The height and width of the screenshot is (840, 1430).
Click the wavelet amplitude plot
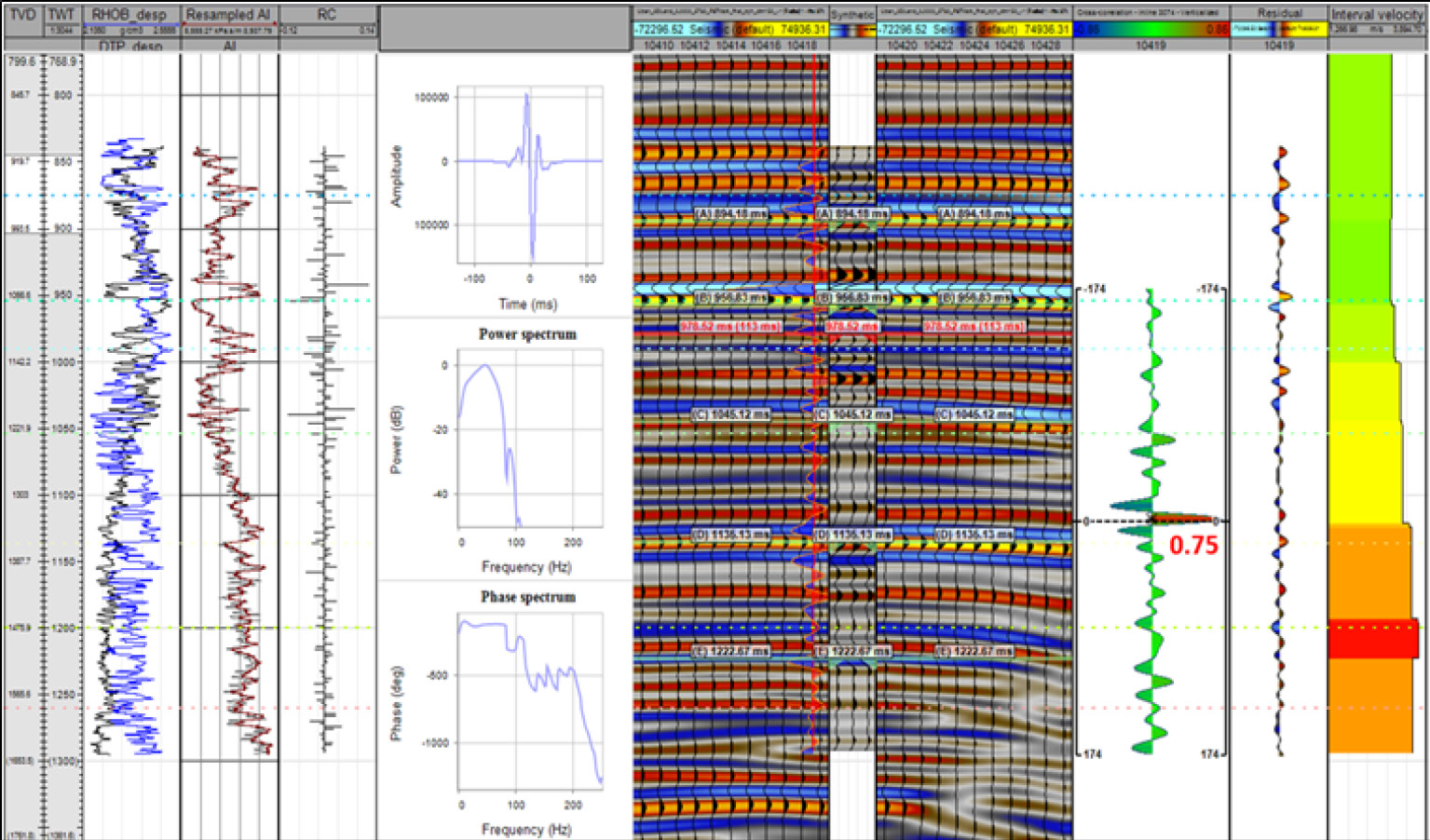coord(529,175)
